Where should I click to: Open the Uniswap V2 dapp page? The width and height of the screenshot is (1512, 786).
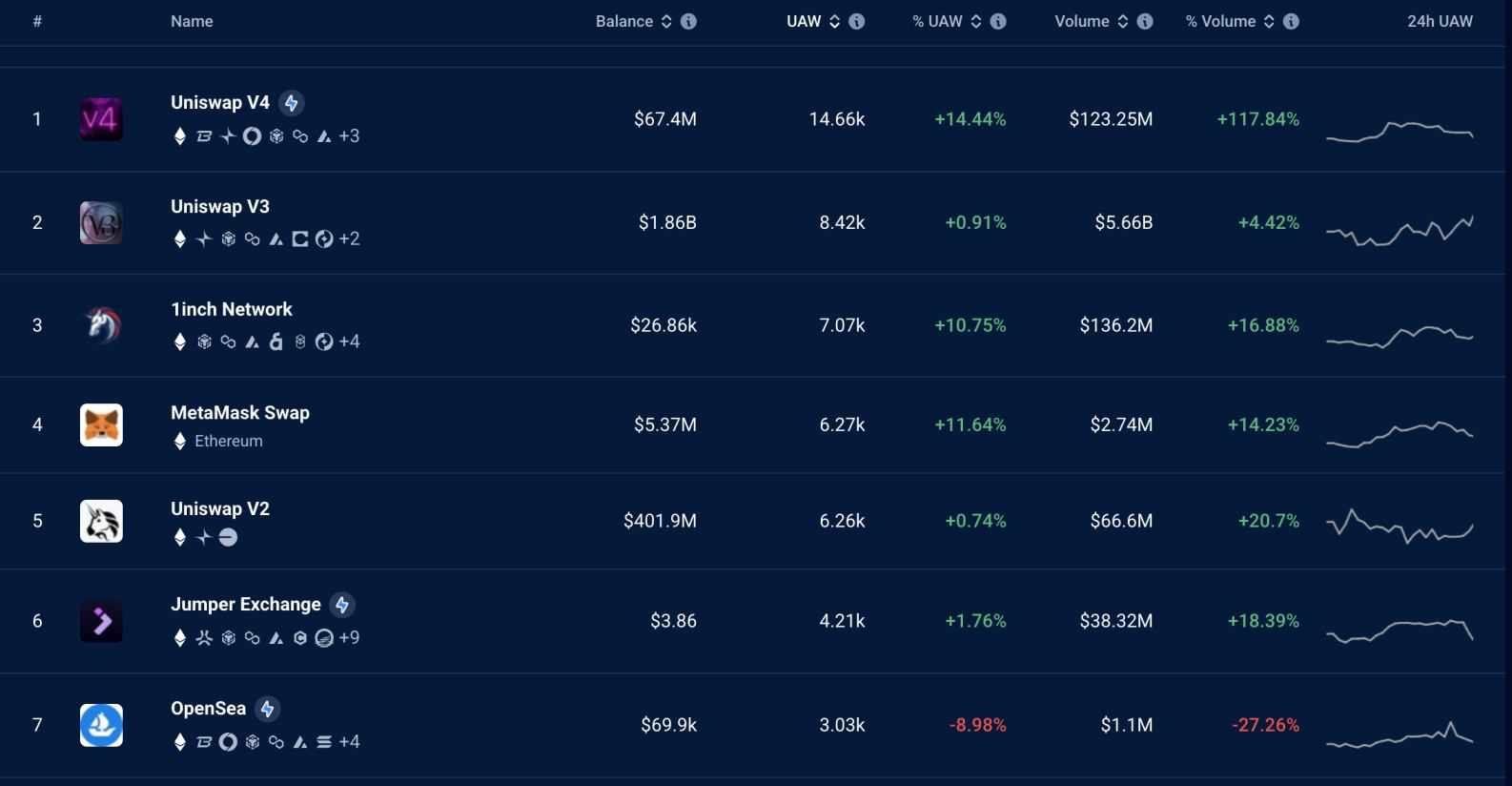point(220,509)
